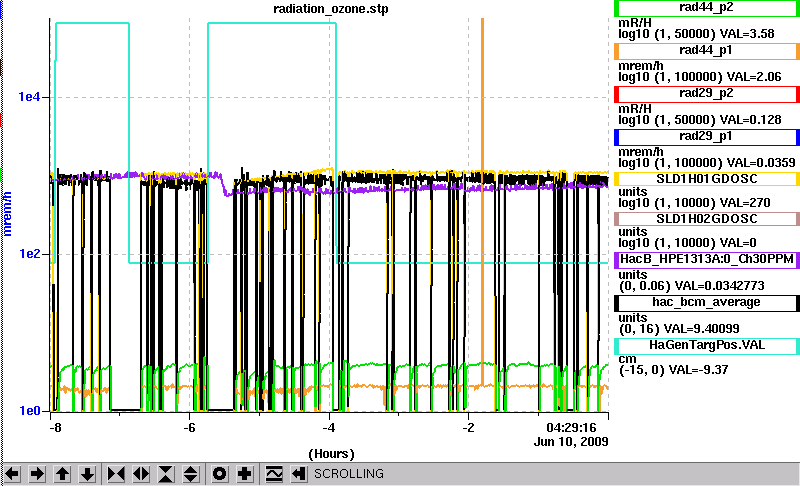Screen dimensions: 800x486
Task: Pan the graph left with the left arrow
Action: (12, 474)
